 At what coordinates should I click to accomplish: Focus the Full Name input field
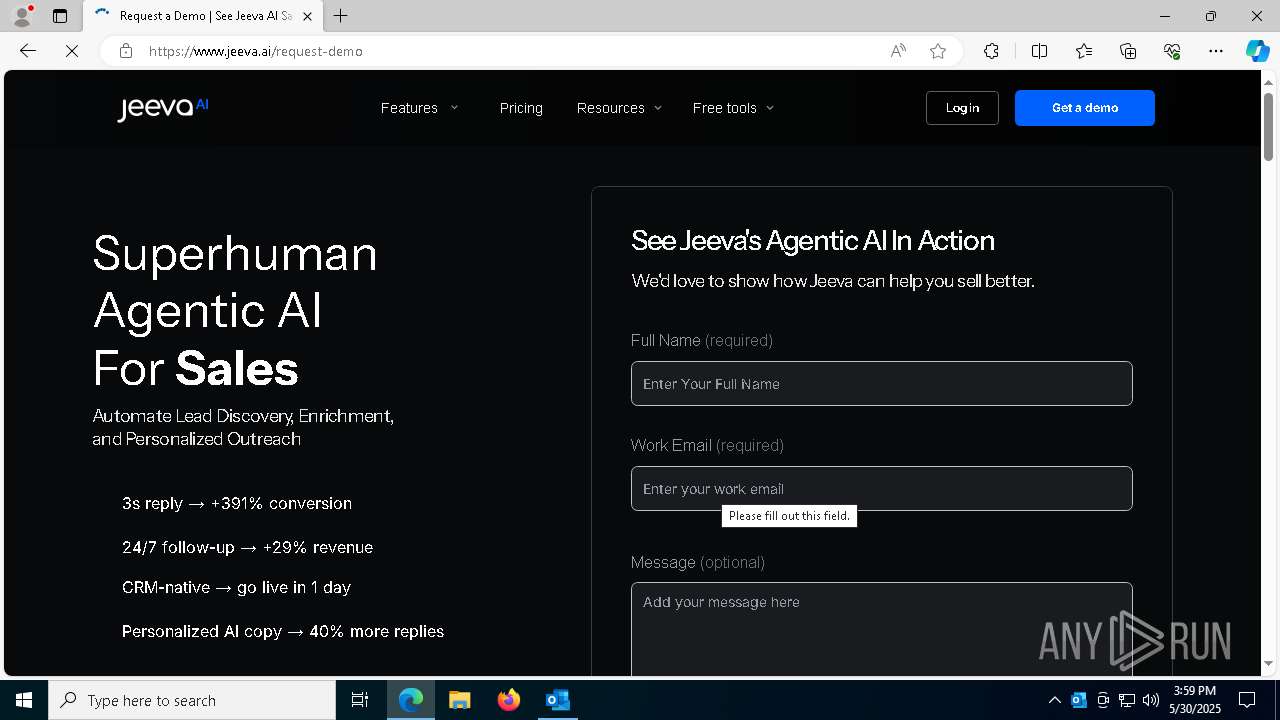click(882, 383)
